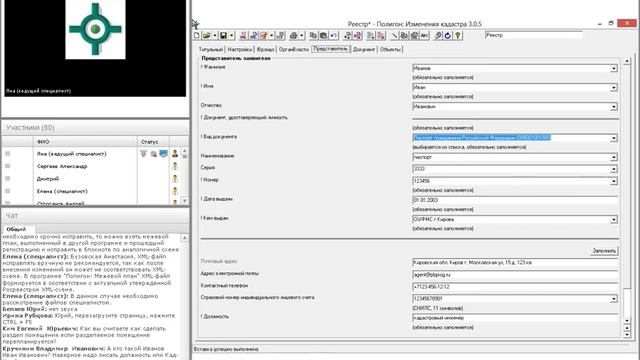Click the ABC spell-check toolbar icon
This screenshot has height=360, width=640.
tap(424, 36)
